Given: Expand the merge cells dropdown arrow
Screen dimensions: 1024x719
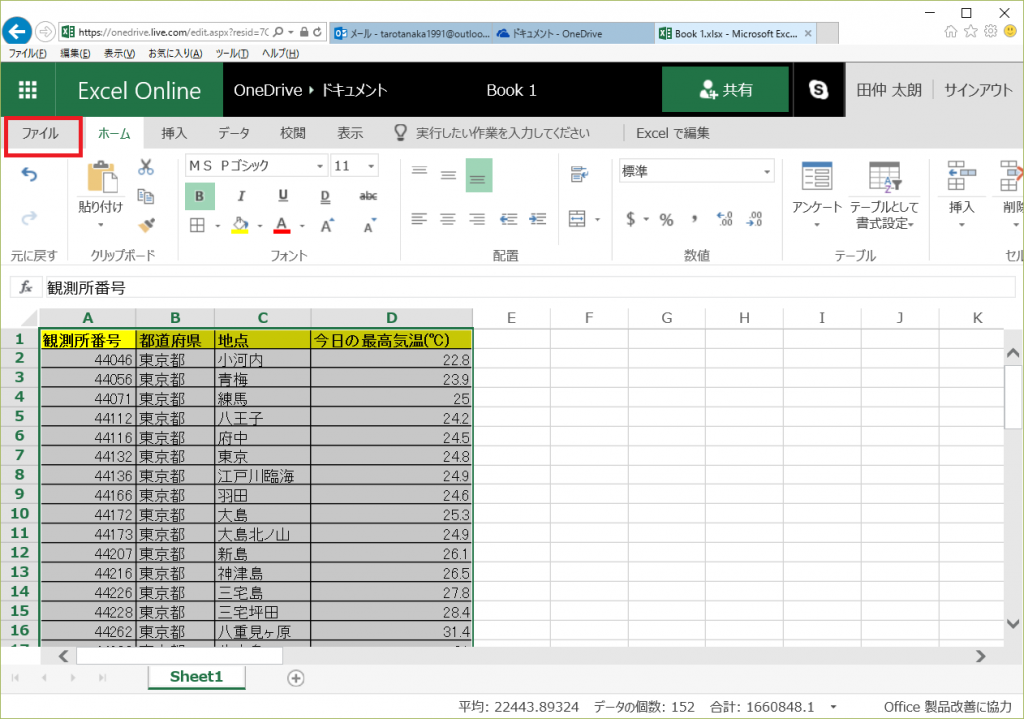Looking at the screenshot, I should pos(598,219).
